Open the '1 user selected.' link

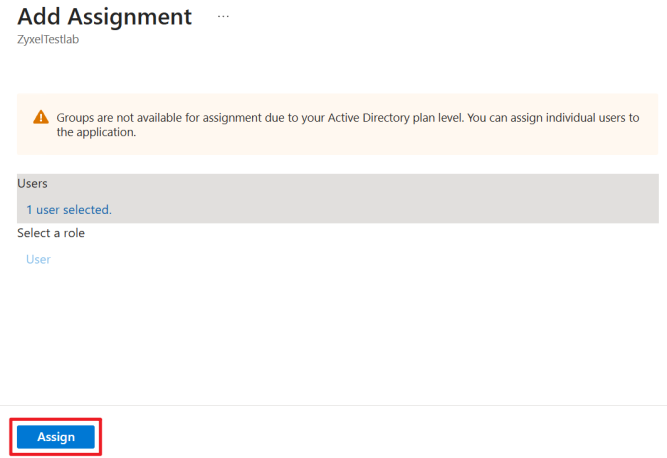69,210
